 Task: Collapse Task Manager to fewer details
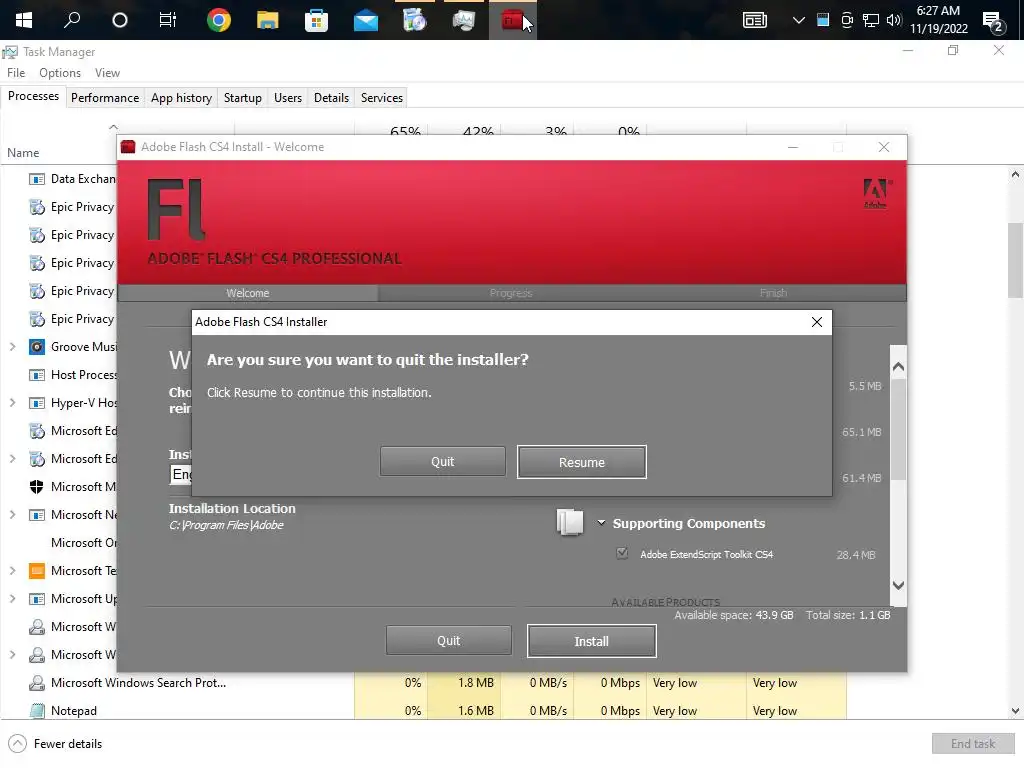pyautogui.click(x=56, y=744)
